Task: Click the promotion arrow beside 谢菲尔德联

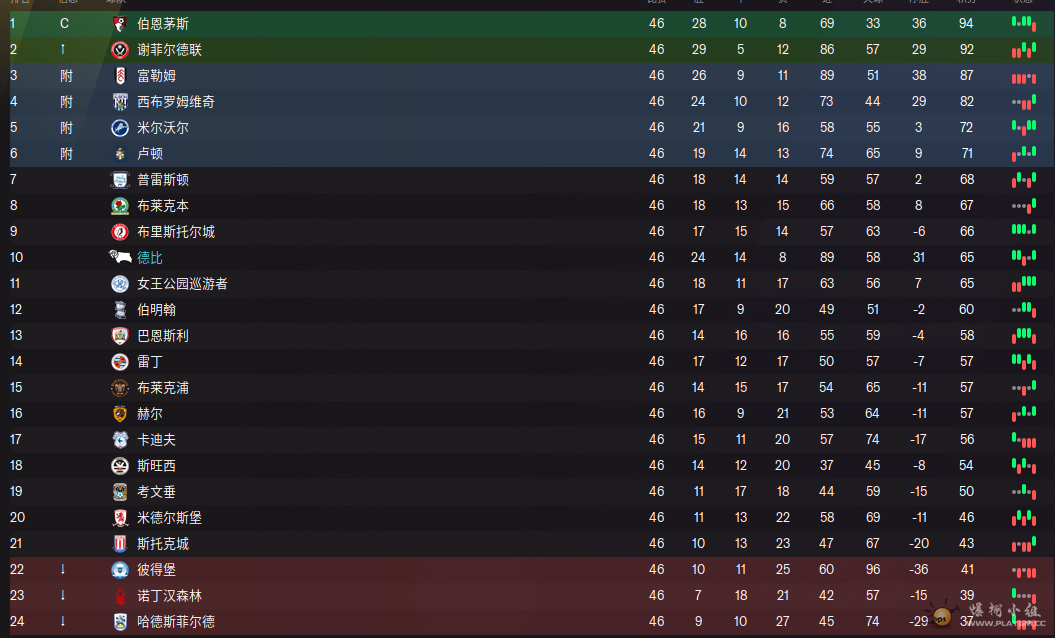Action: click(x=63, y=49)
